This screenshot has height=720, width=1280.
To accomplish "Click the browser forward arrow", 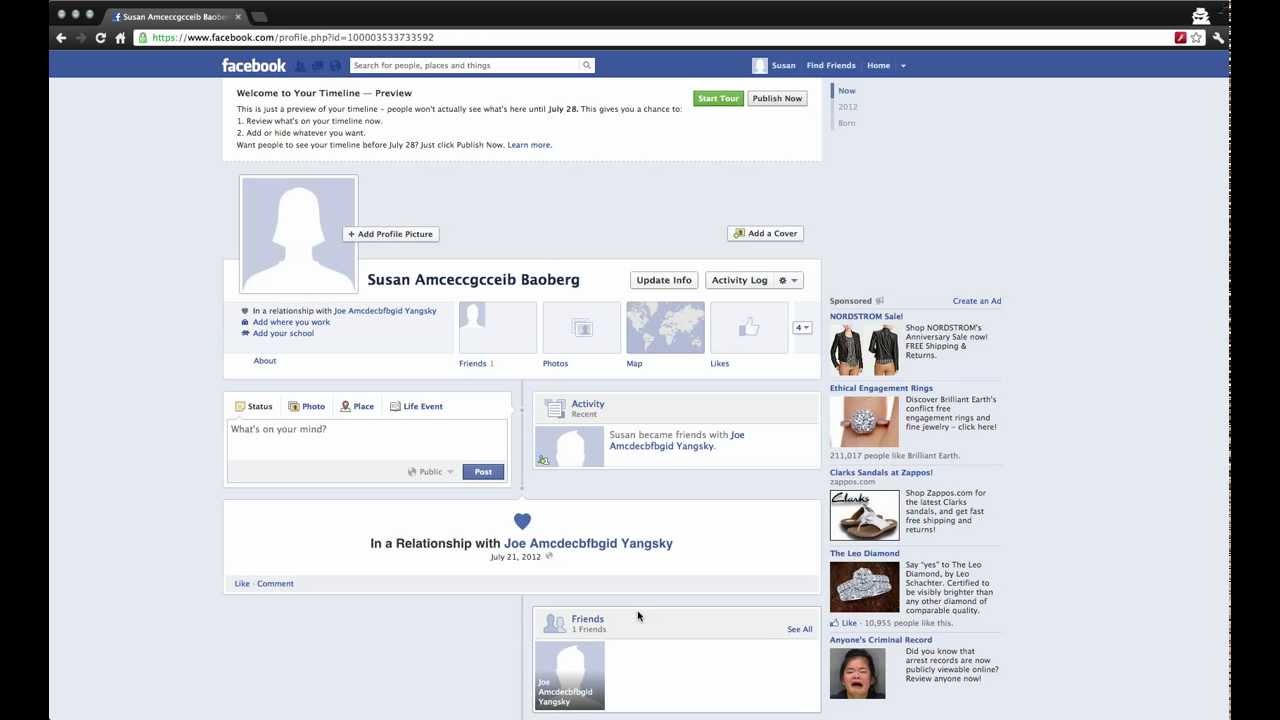I will [x=80, y=38].
